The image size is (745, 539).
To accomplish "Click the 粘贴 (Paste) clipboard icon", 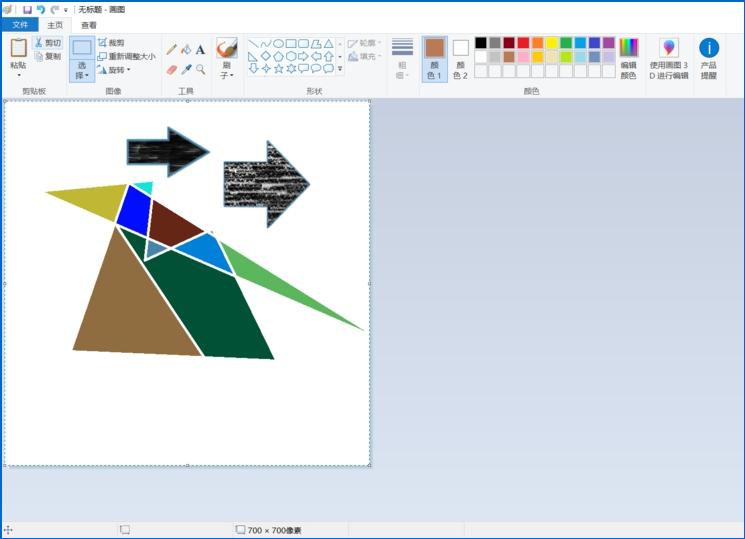I will [x=19, y=48].
